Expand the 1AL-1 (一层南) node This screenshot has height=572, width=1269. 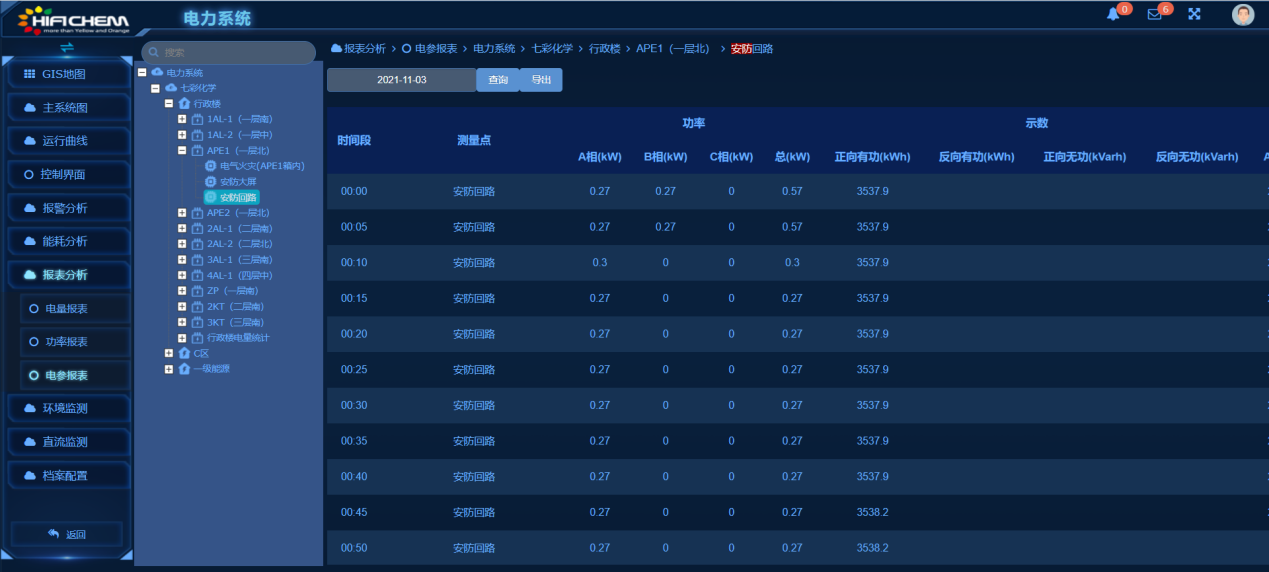click(182, 119)
